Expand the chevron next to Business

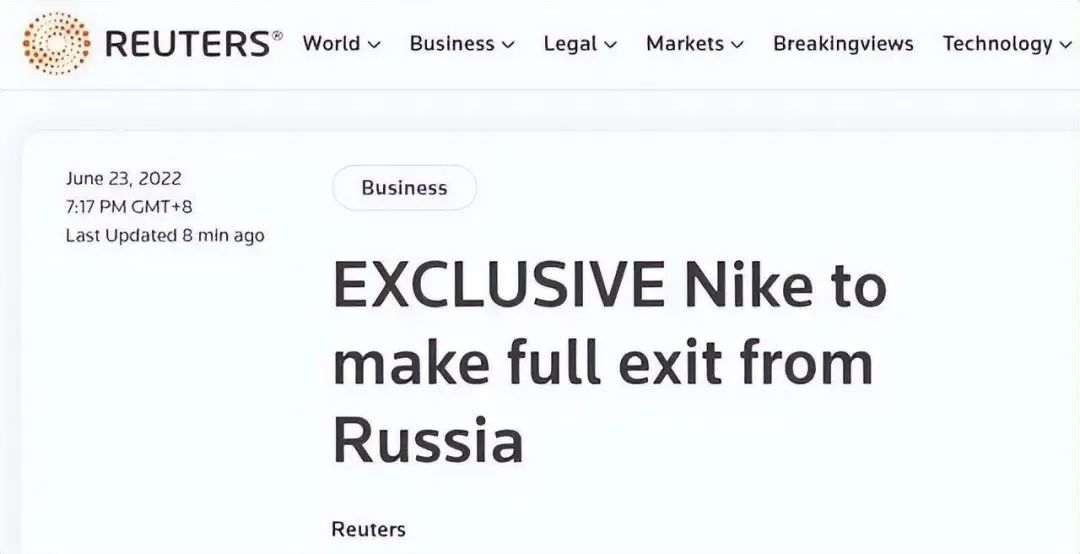508,45
